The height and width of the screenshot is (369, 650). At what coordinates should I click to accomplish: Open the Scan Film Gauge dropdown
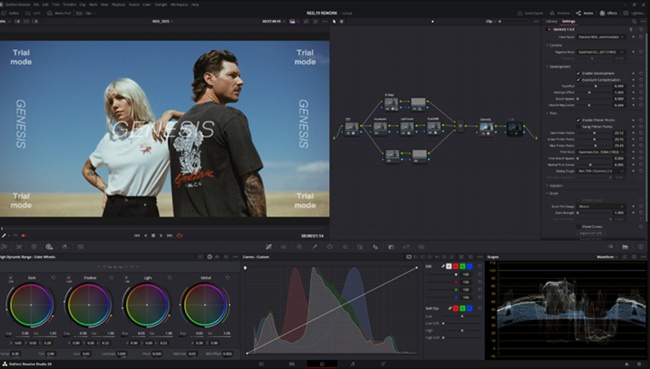pos(601,206)
